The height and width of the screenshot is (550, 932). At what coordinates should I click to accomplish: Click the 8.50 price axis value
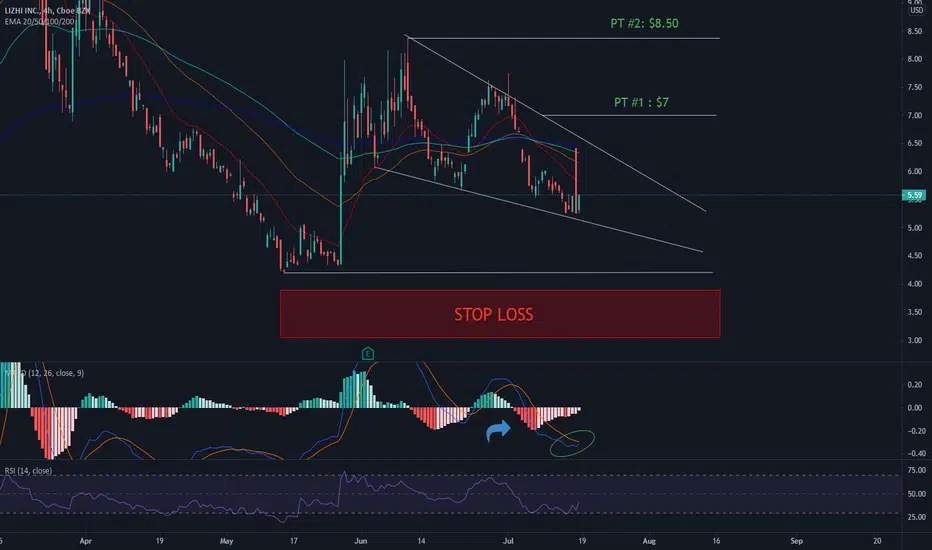pyautogui.click(x=915, y=31)
